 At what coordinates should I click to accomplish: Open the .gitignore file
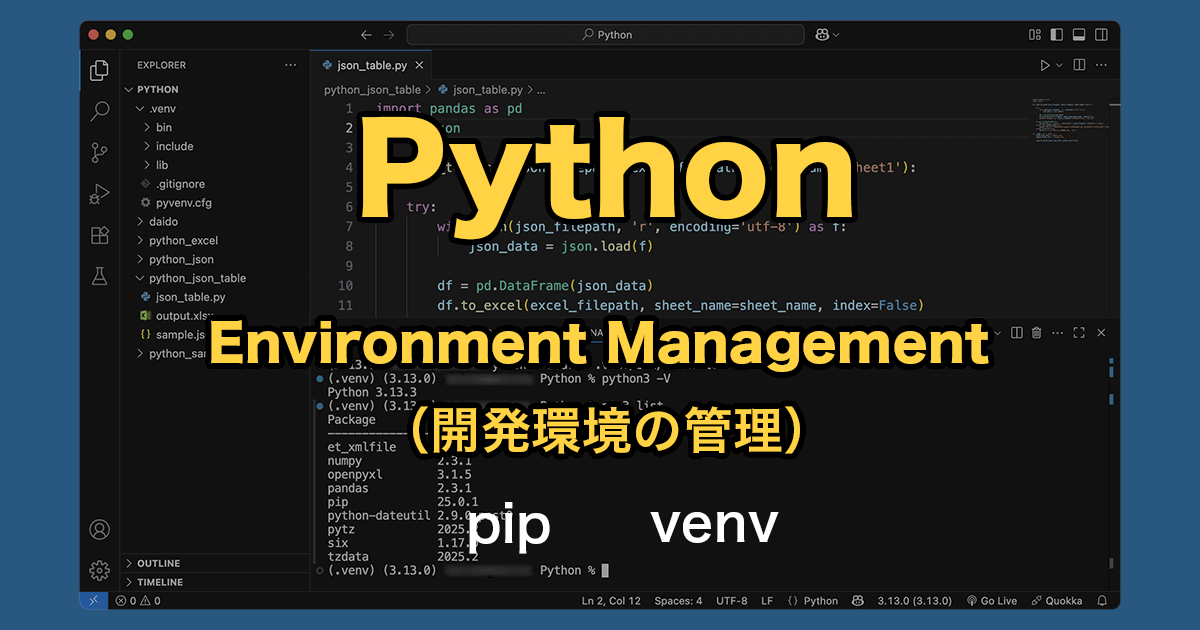(214, 184)
